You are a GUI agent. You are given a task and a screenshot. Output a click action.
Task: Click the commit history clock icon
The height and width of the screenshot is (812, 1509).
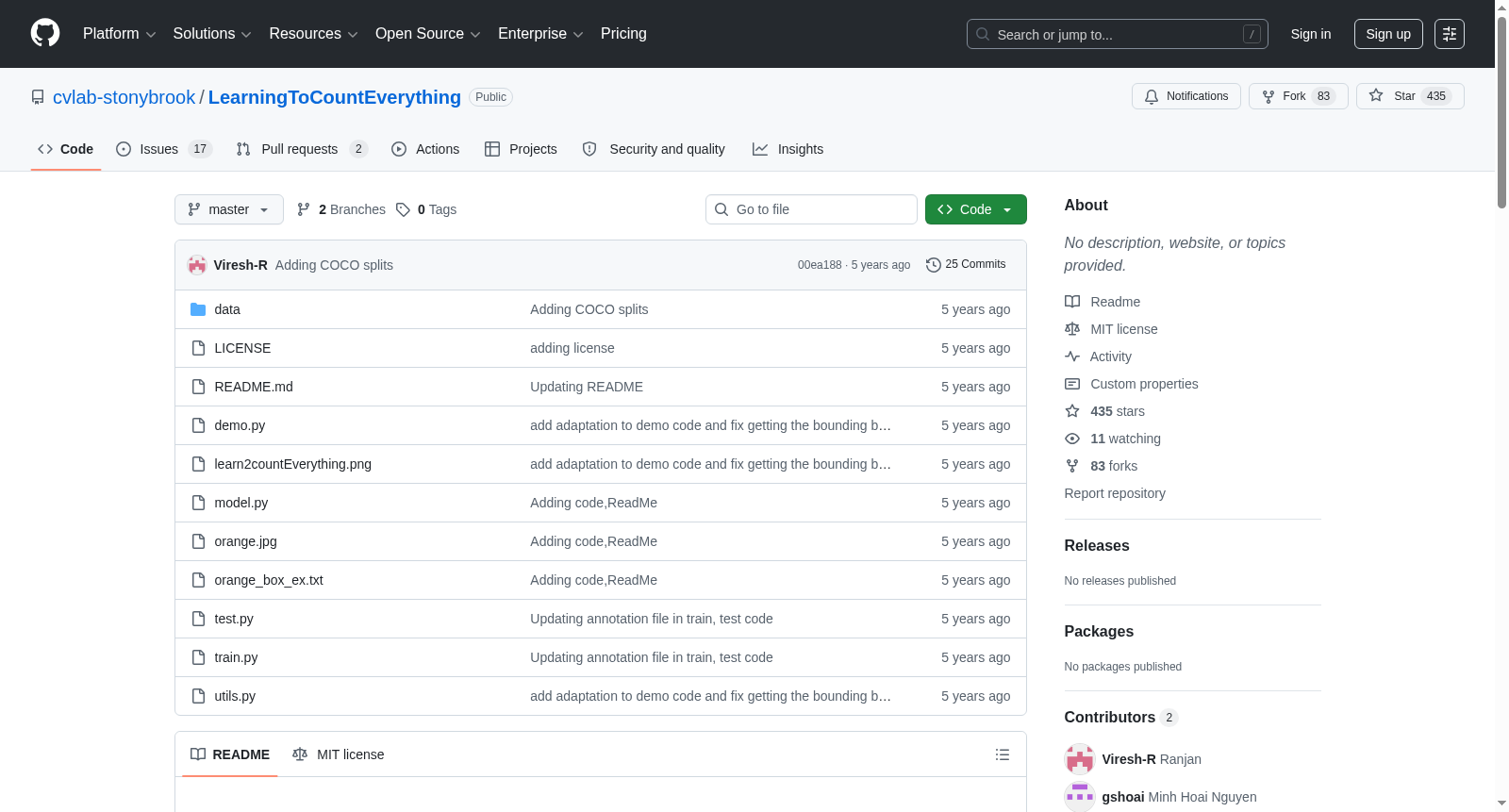(x=934, y=265)
